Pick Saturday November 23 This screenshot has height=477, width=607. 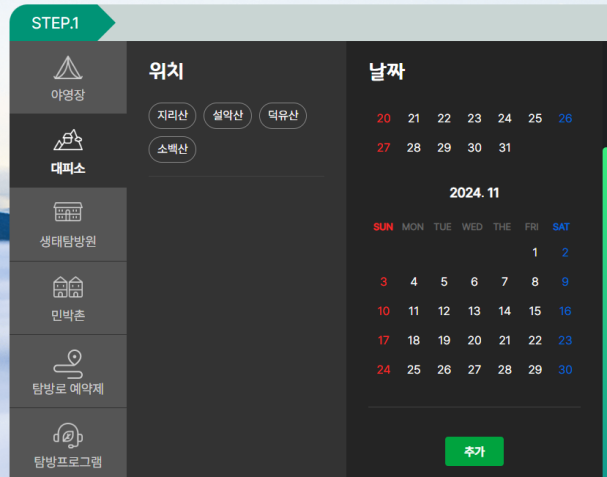click(x=565, y=340)
